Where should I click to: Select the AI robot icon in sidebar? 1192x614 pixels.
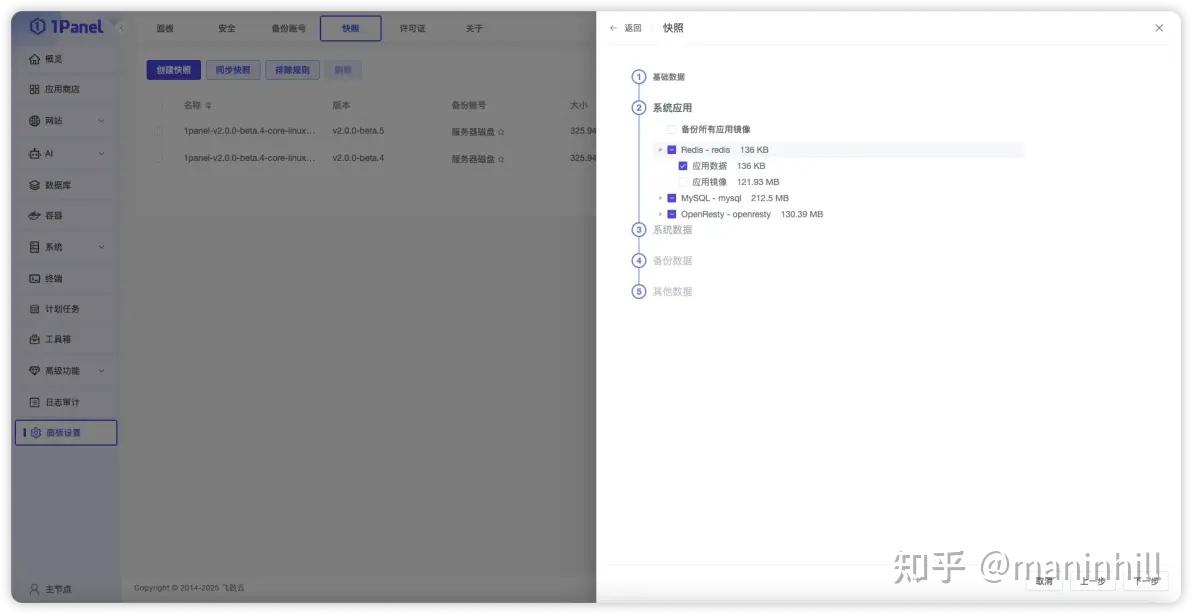pos(34,154)
